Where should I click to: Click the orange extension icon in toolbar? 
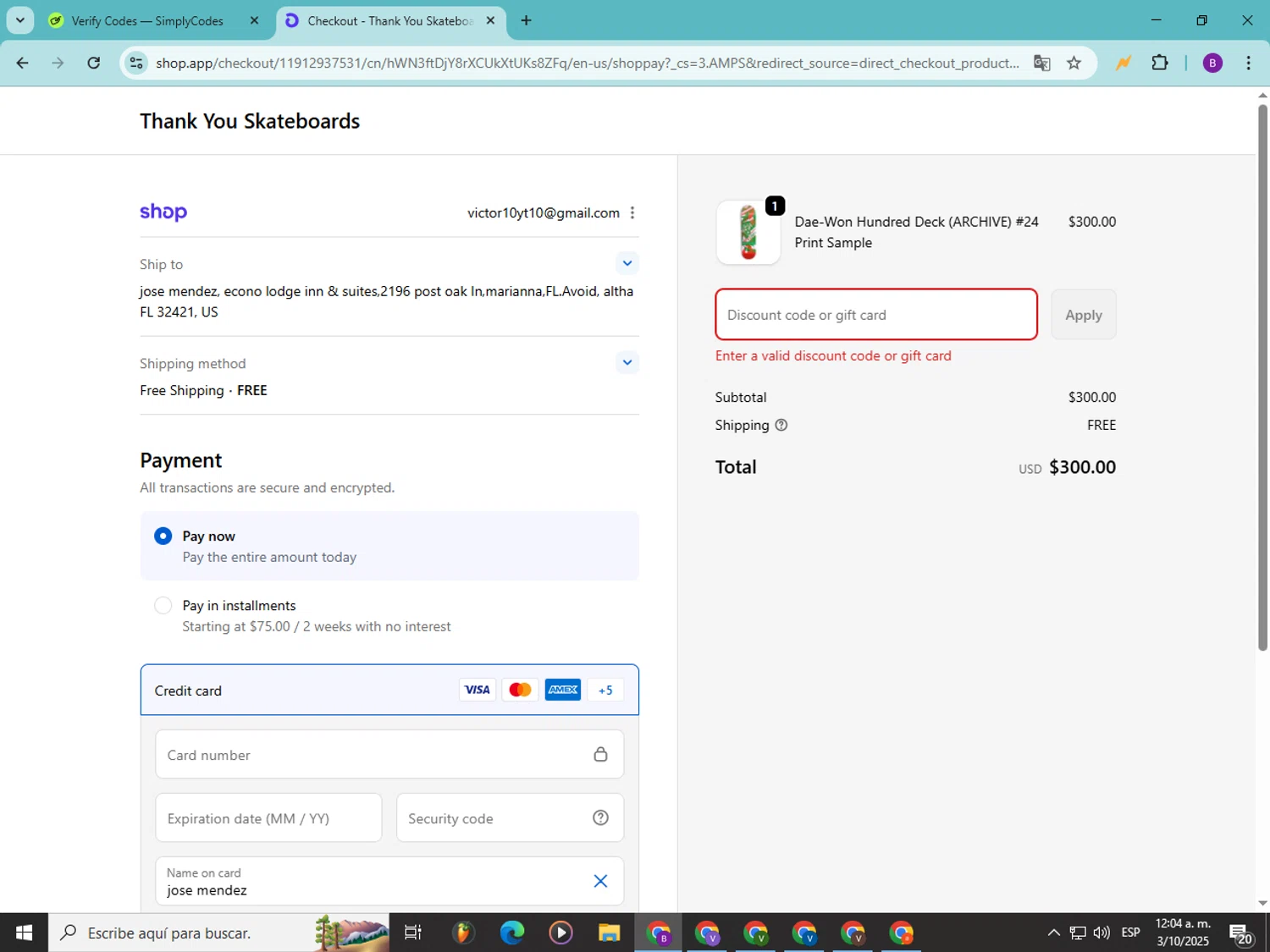coord(1123,63)
